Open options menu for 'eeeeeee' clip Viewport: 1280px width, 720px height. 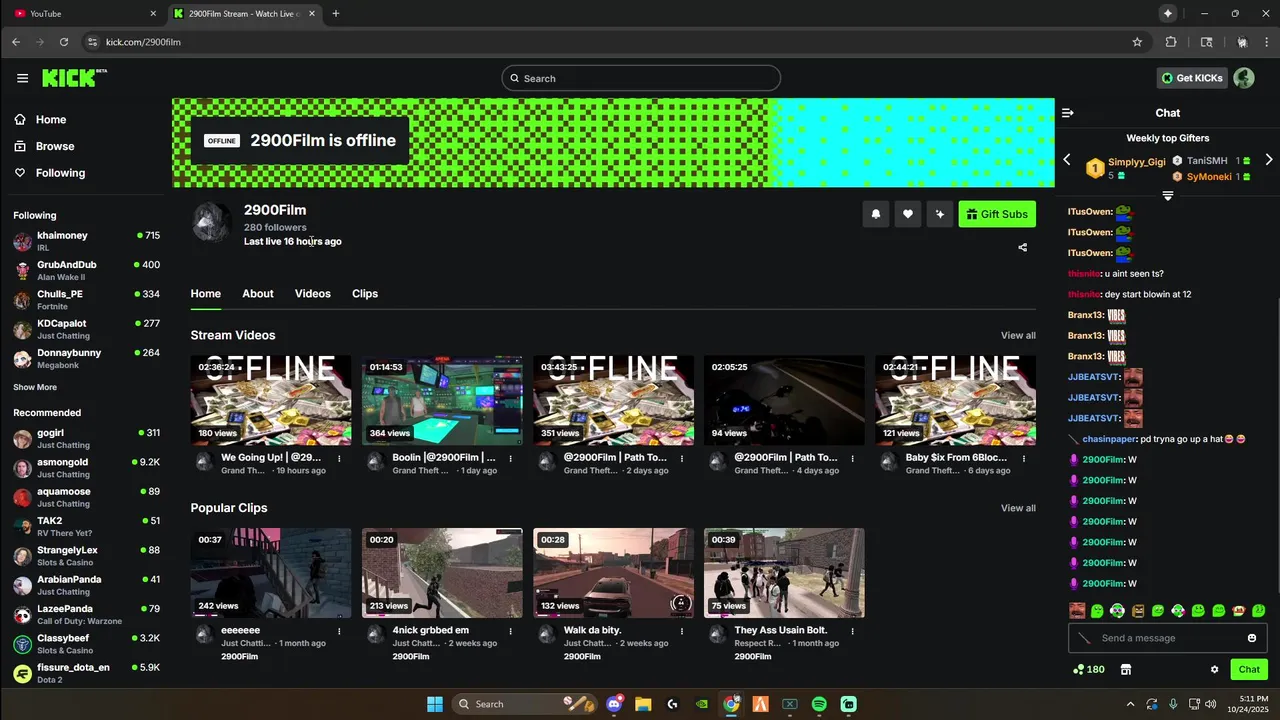(339, 631)
